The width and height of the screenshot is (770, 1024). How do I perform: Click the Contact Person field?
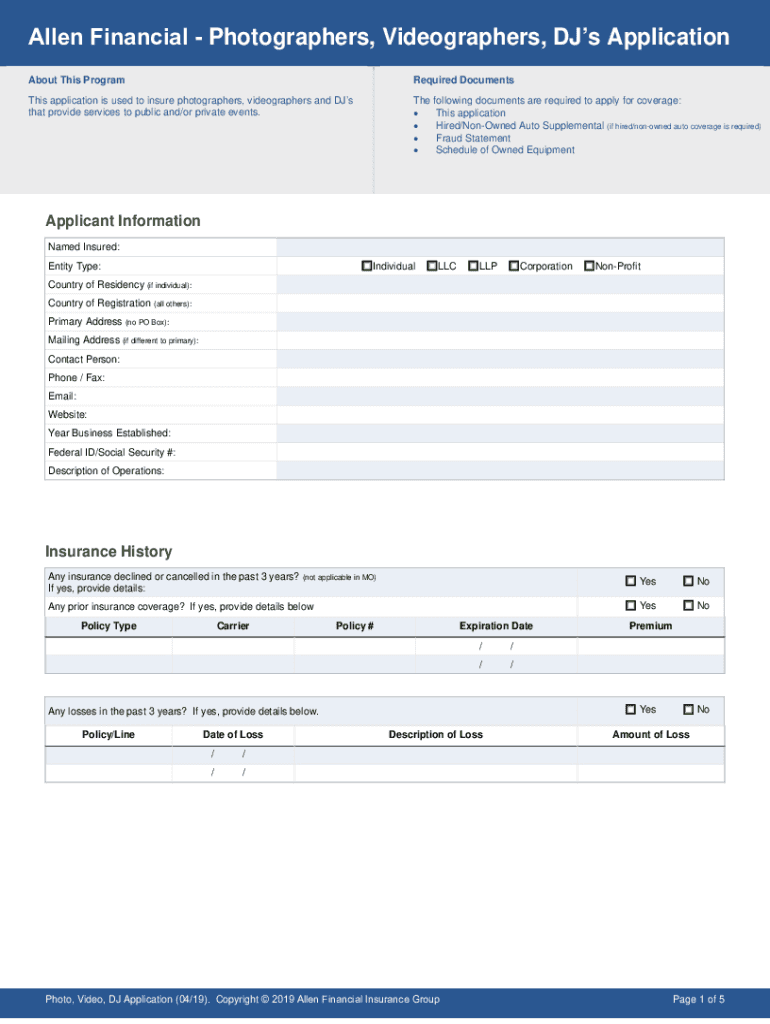point(500,359)
